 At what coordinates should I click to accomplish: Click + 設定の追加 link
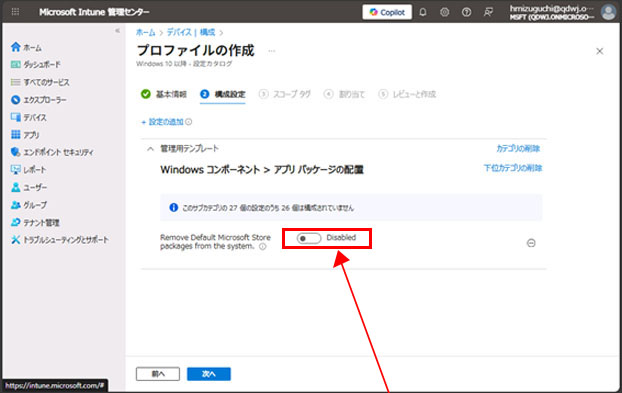click(x=163, y=122)
